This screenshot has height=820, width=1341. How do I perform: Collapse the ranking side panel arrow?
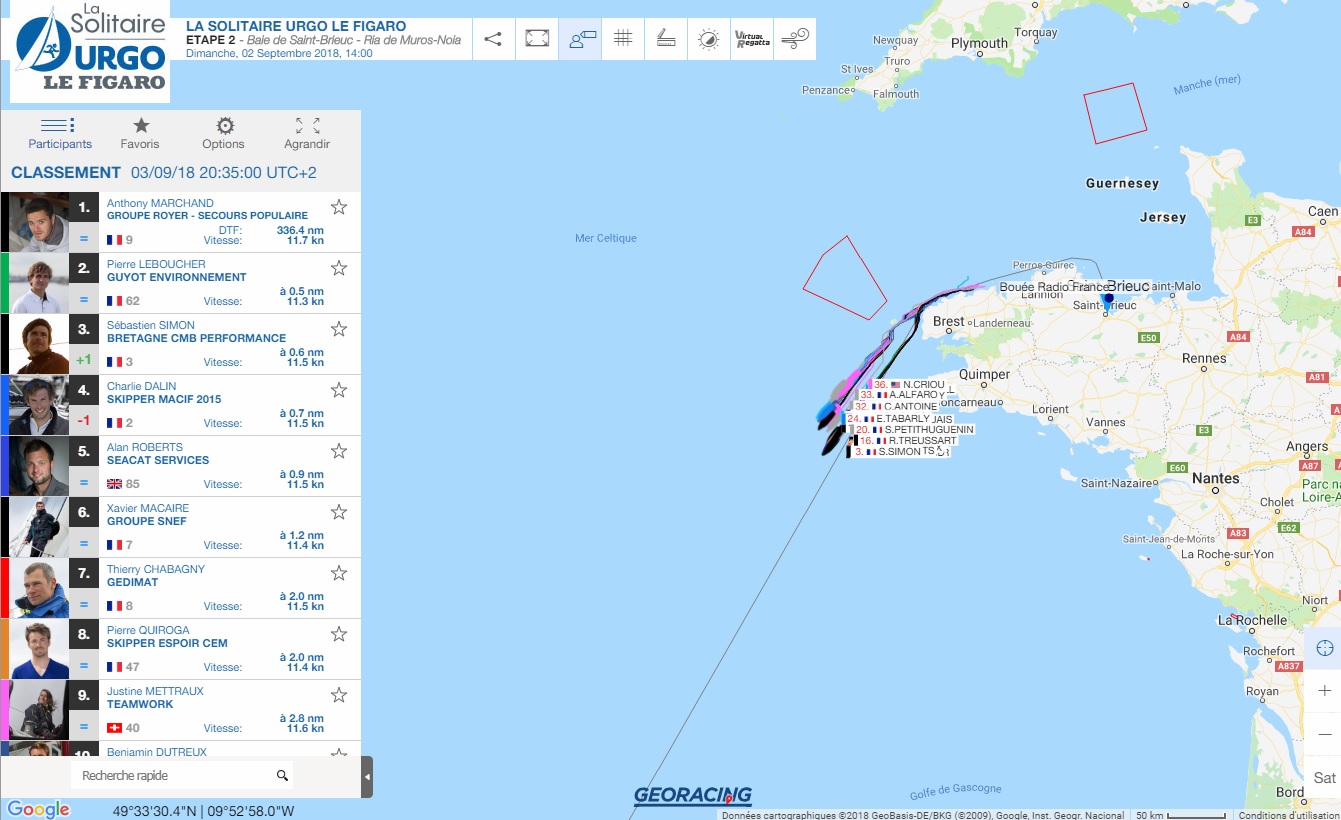(x=367, y=777)
